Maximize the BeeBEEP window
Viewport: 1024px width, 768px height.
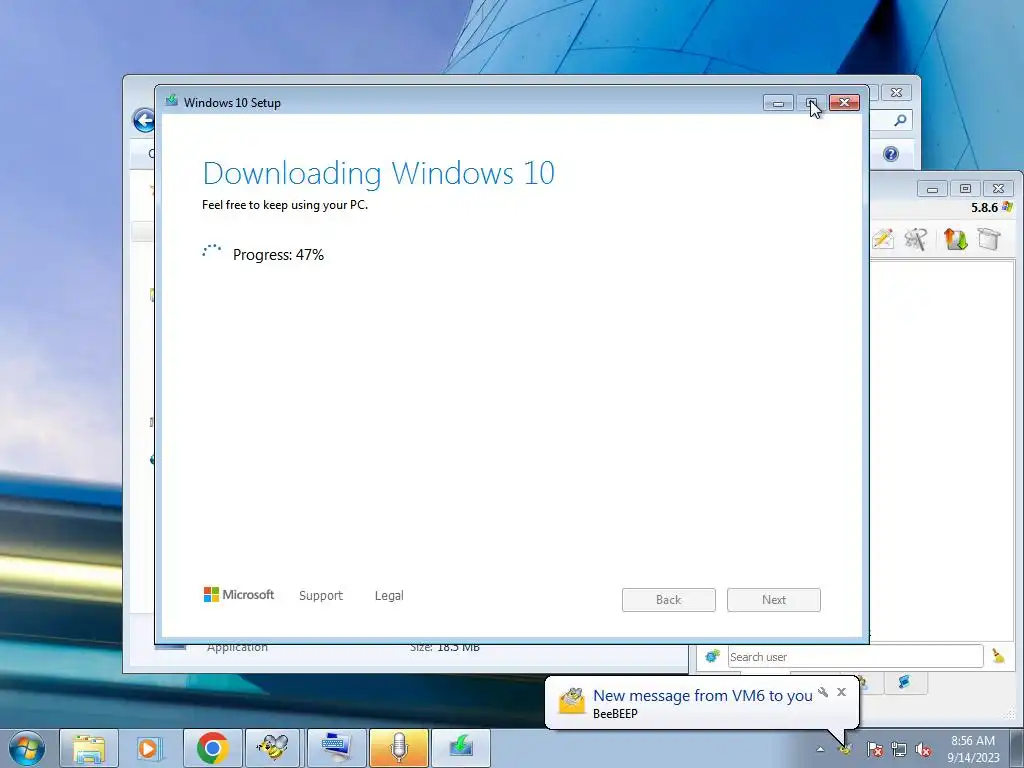pos(965,189)
